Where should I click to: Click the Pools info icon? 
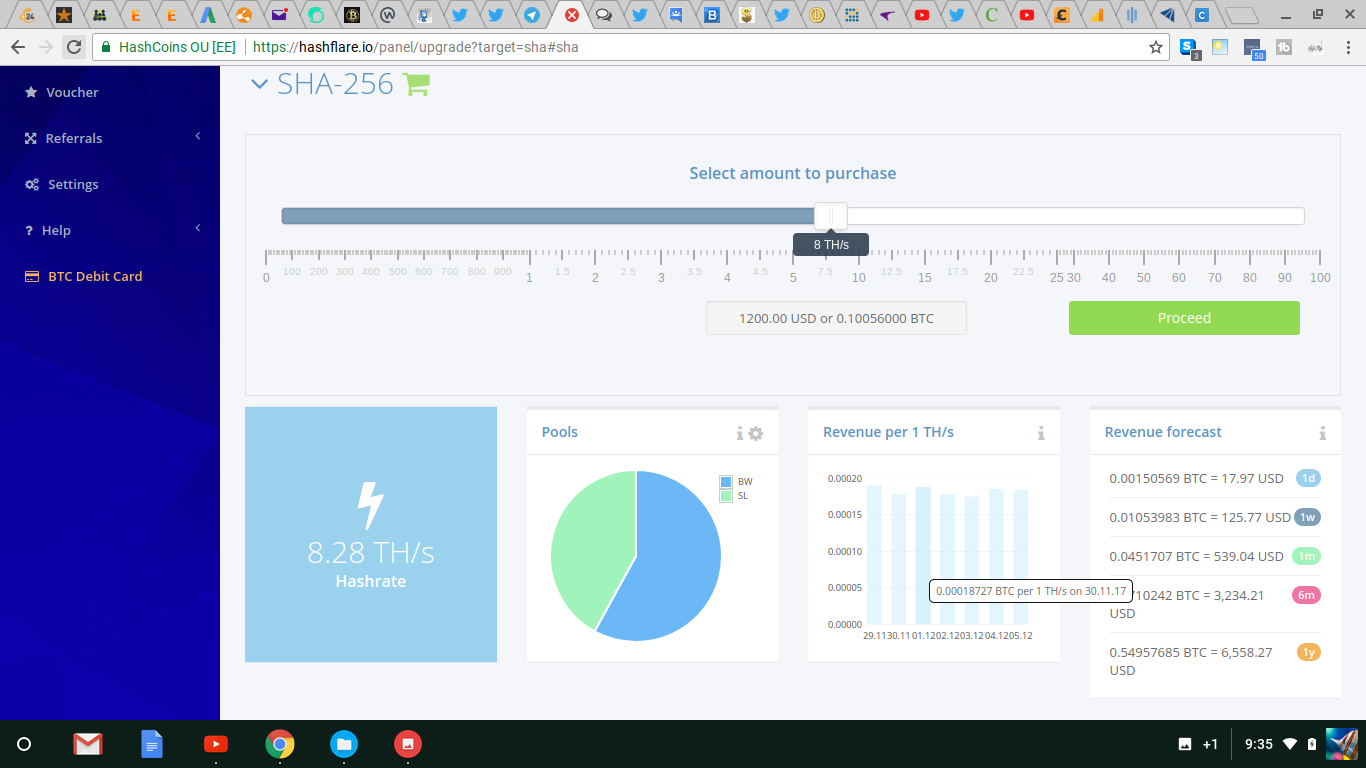[x=740, y=433]
